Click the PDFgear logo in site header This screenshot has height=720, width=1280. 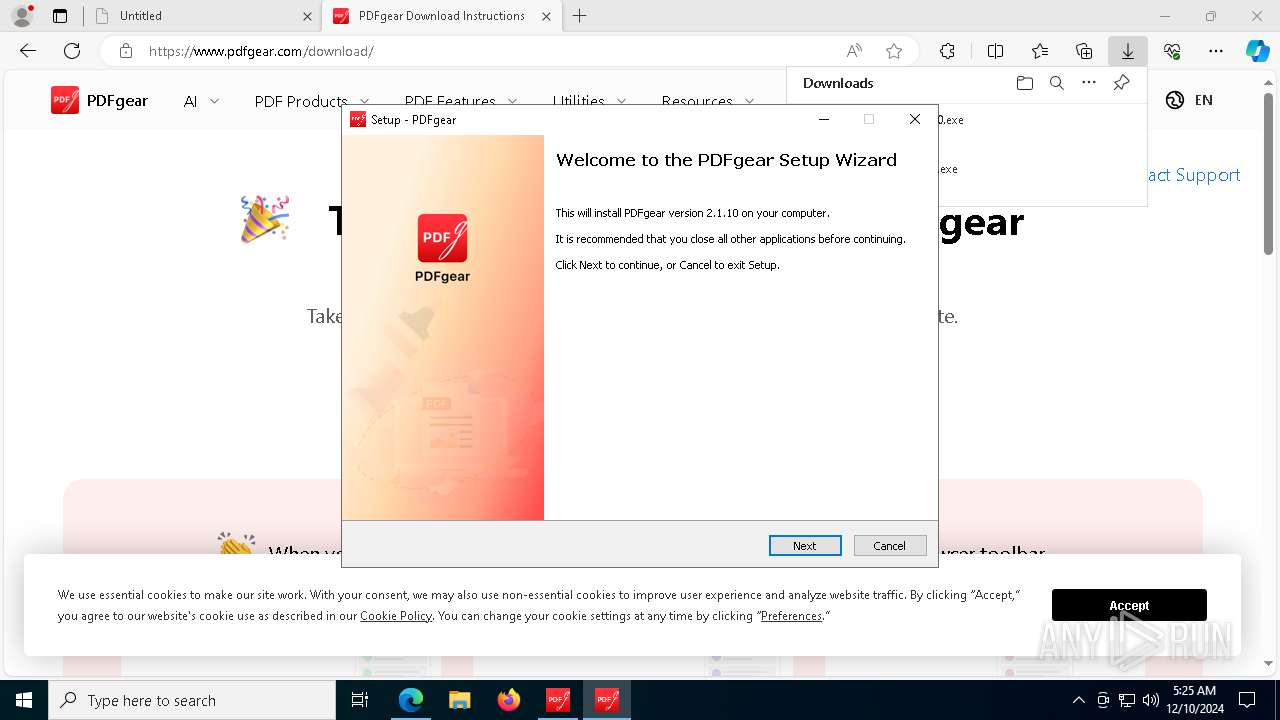(x=99, y=100)
